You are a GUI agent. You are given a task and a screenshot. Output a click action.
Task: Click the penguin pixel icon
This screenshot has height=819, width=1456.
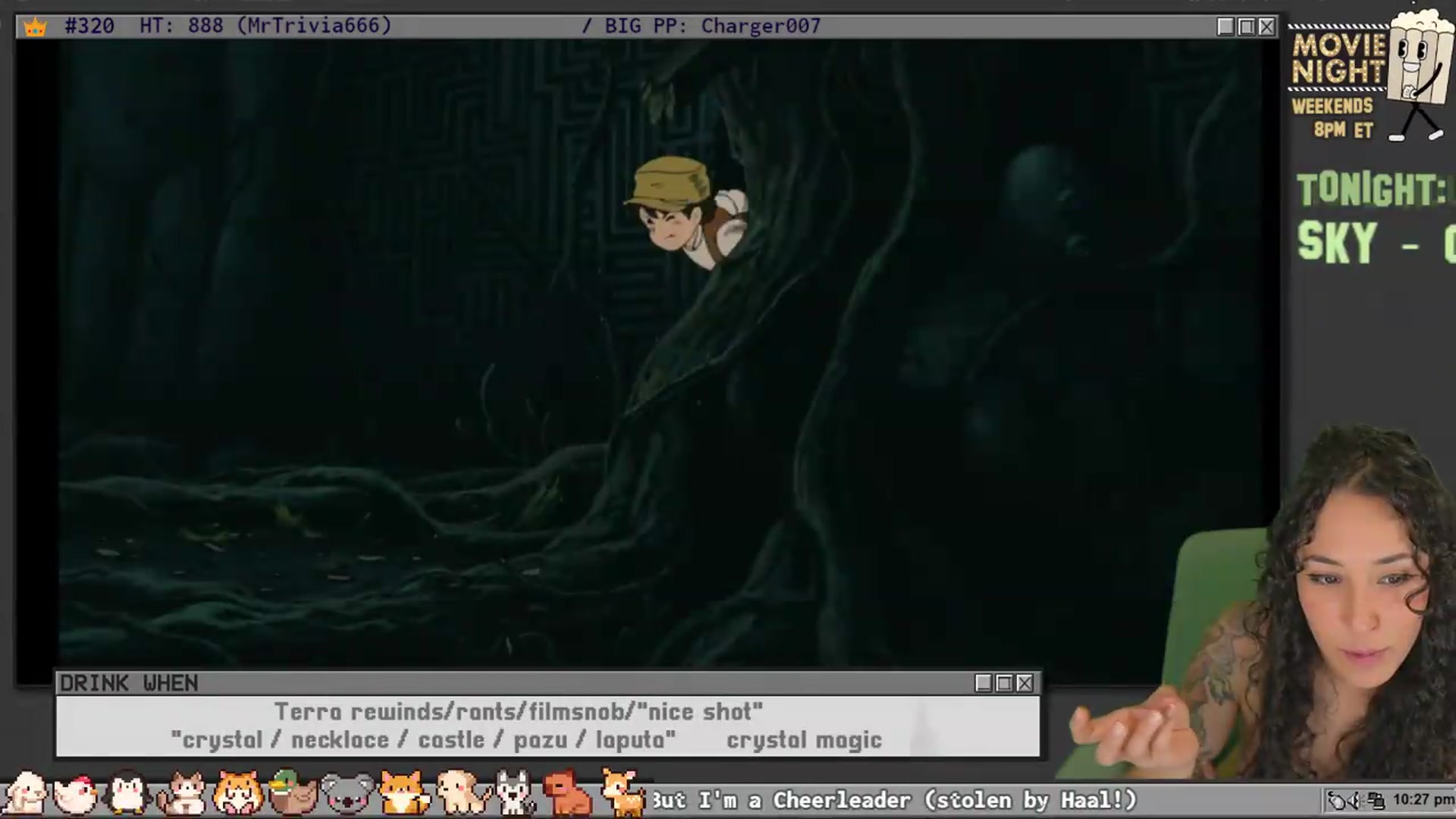click(127, 793)
